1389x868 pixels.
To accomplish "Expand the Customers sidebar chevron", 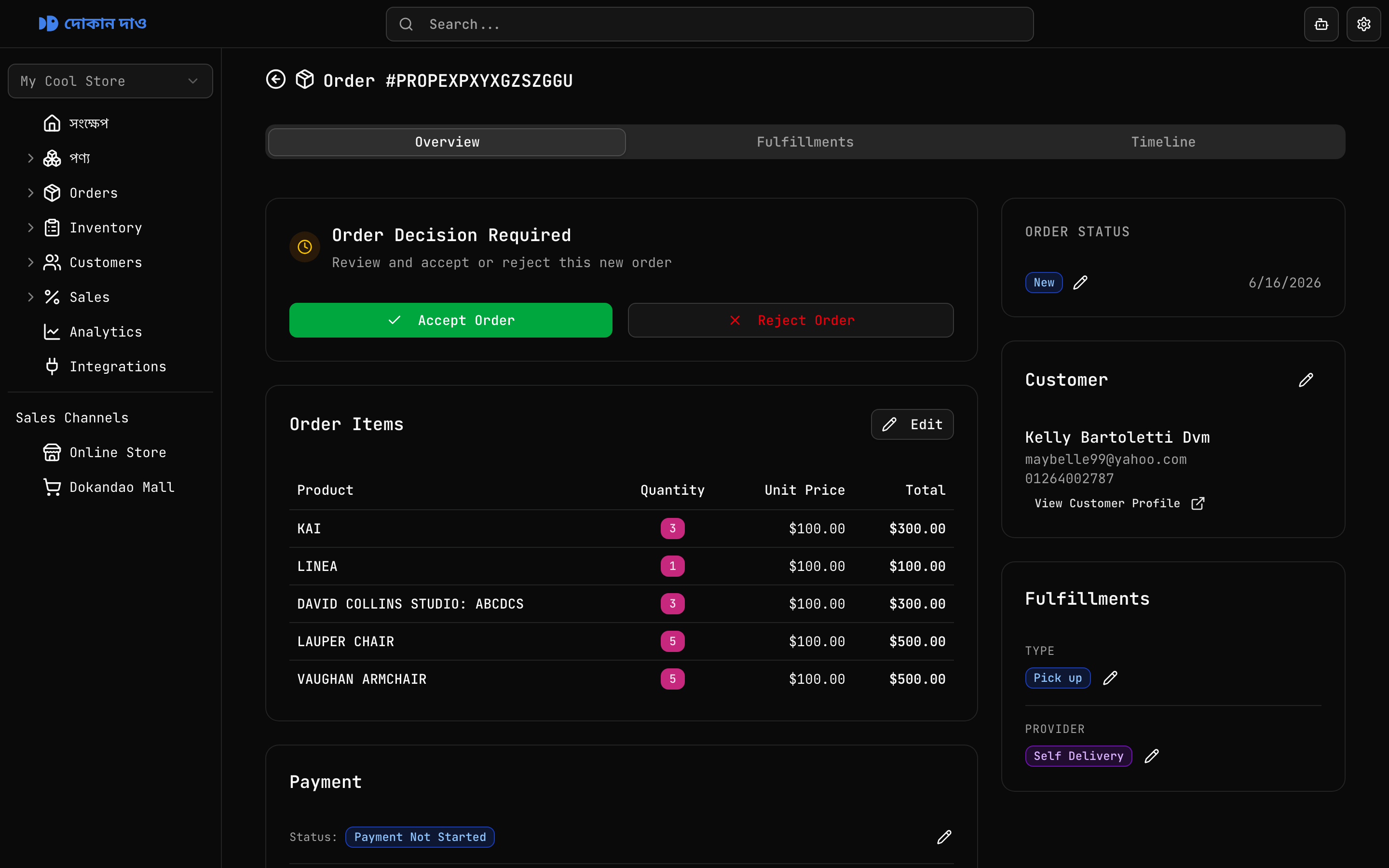I will [x=31, y=262].
